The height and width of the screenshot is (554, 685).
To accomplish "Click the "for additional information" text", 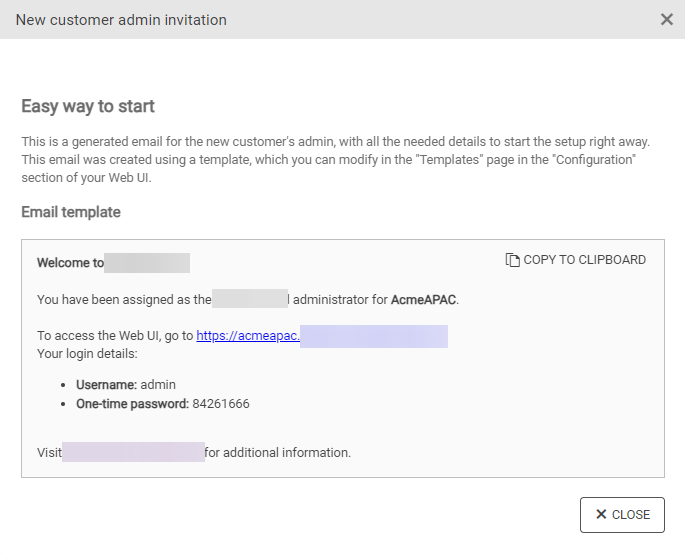I will tap(278, 452).
